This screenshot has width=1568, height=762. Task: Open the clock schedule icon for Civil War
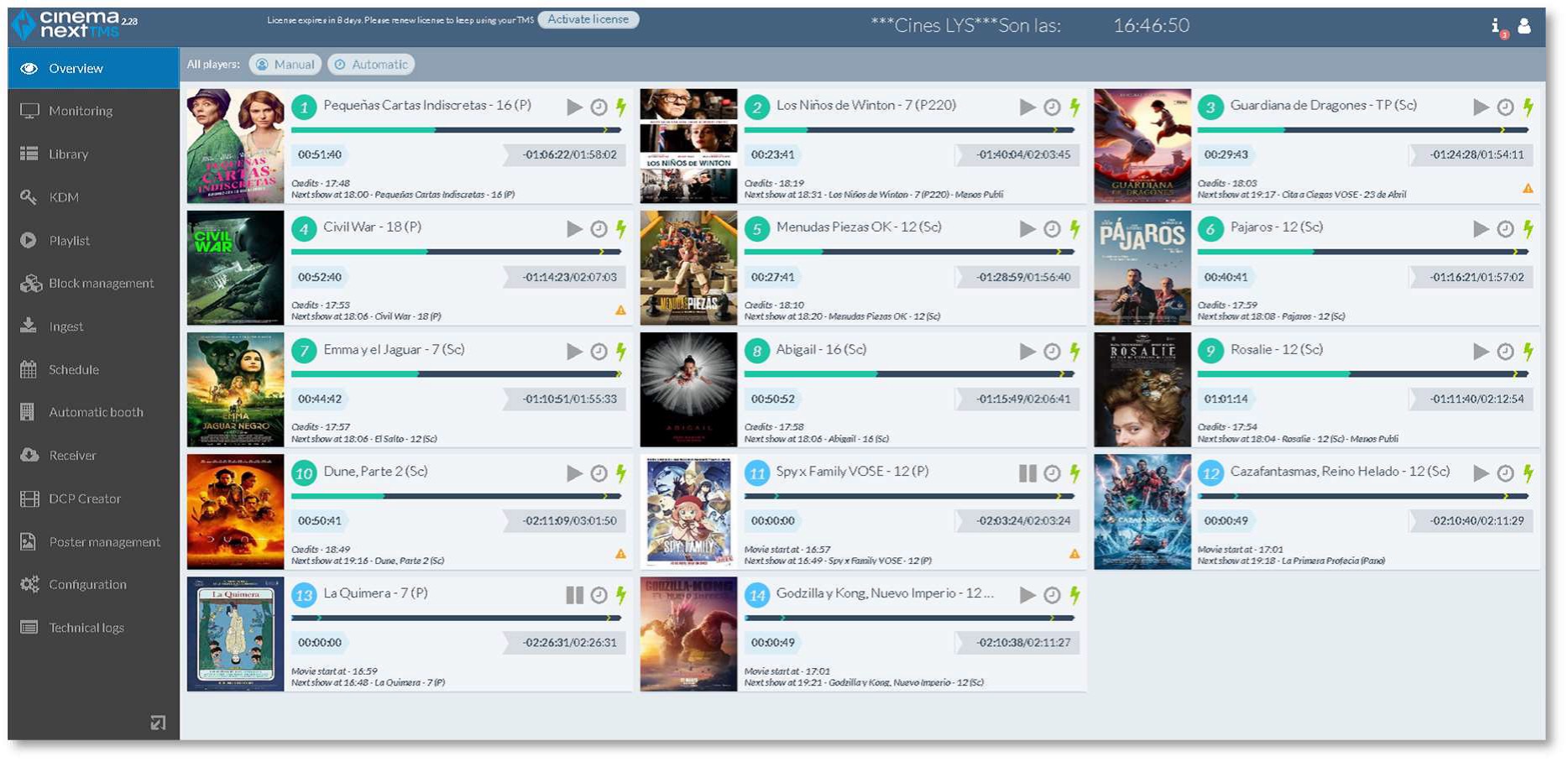[598, 229]
